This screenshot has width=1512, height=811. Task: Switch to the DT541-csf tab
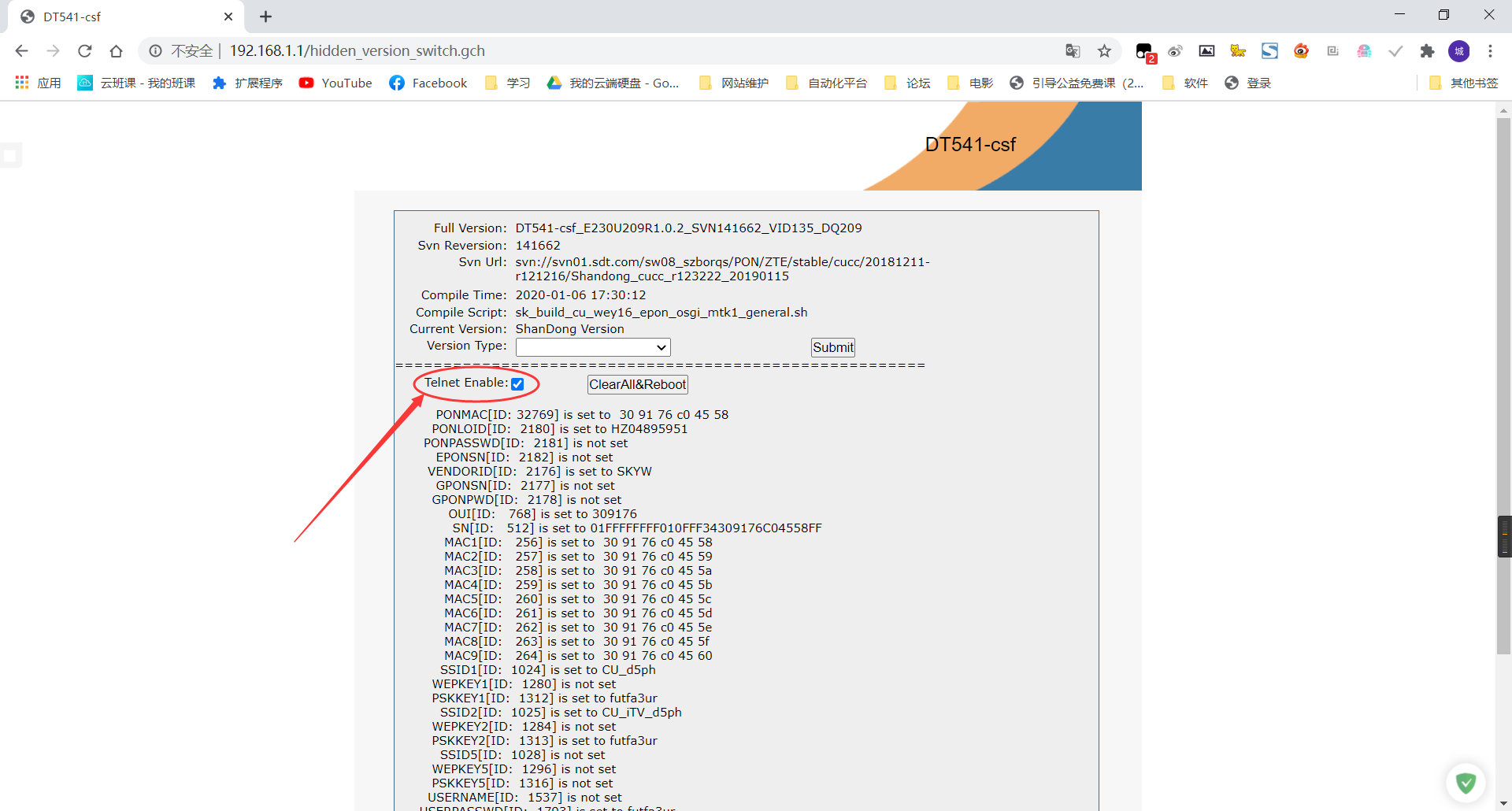[x=118, y=17]
